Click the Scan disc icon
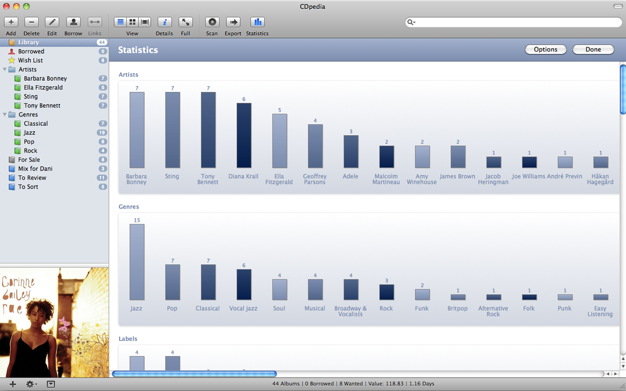The image size is (626, 391). (x=212, y=22)
